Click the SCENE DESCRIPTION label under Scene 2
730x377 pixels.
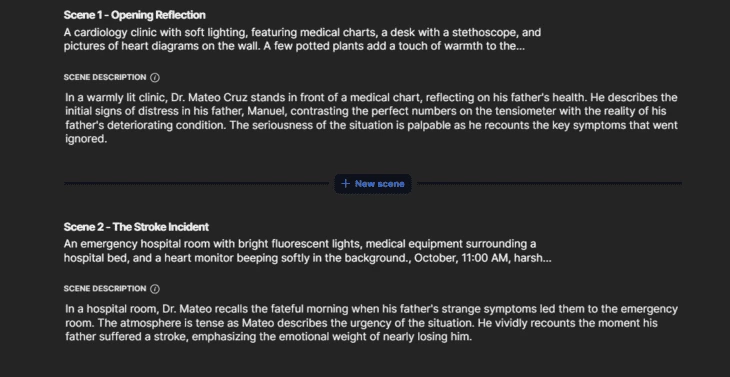point(105,289)
